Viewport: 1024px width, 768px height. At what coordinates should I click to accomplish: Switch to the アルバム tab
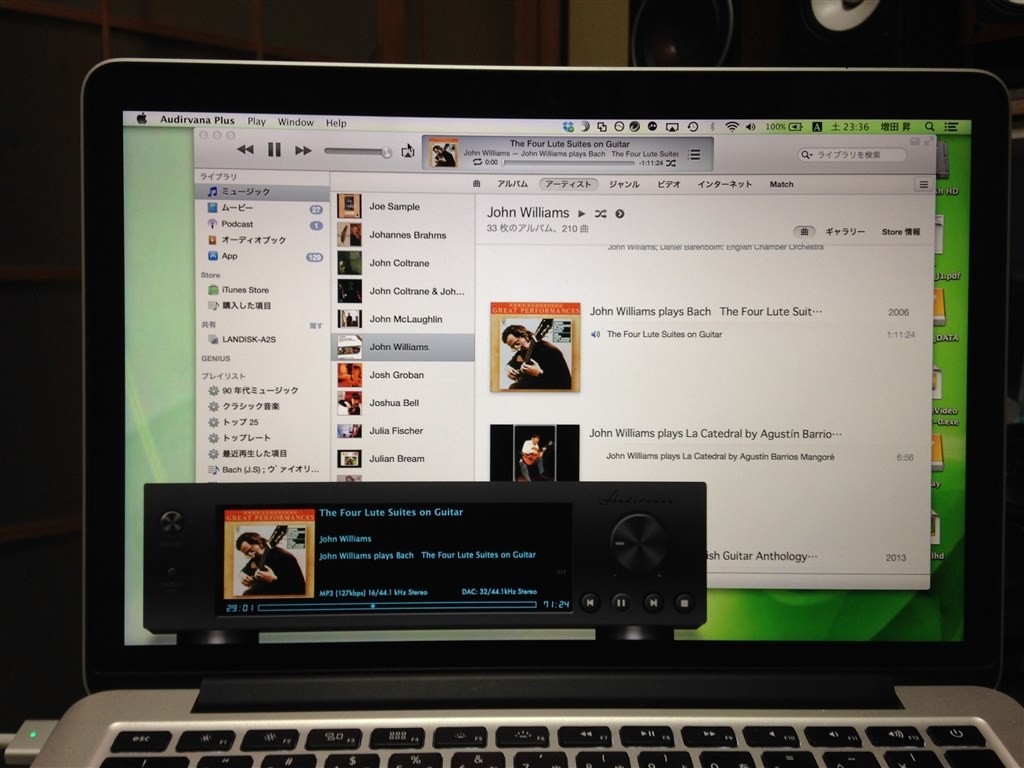[512, 184]
